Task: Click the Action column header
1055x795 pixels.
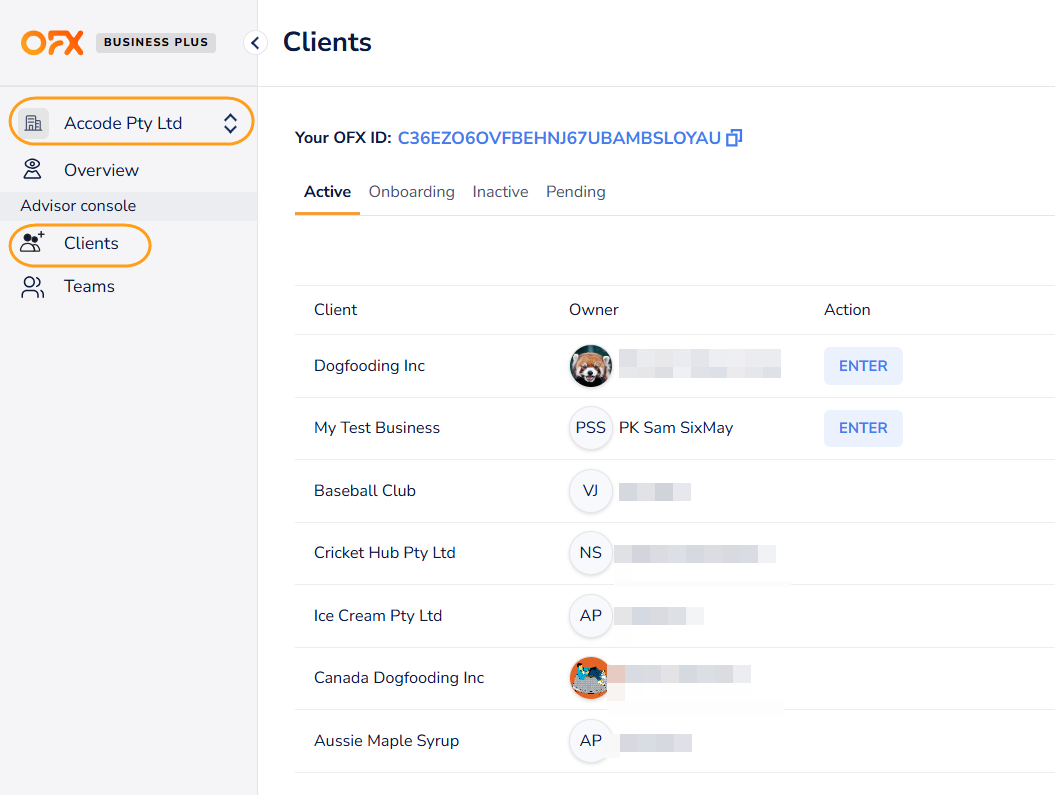Action: 847,310
